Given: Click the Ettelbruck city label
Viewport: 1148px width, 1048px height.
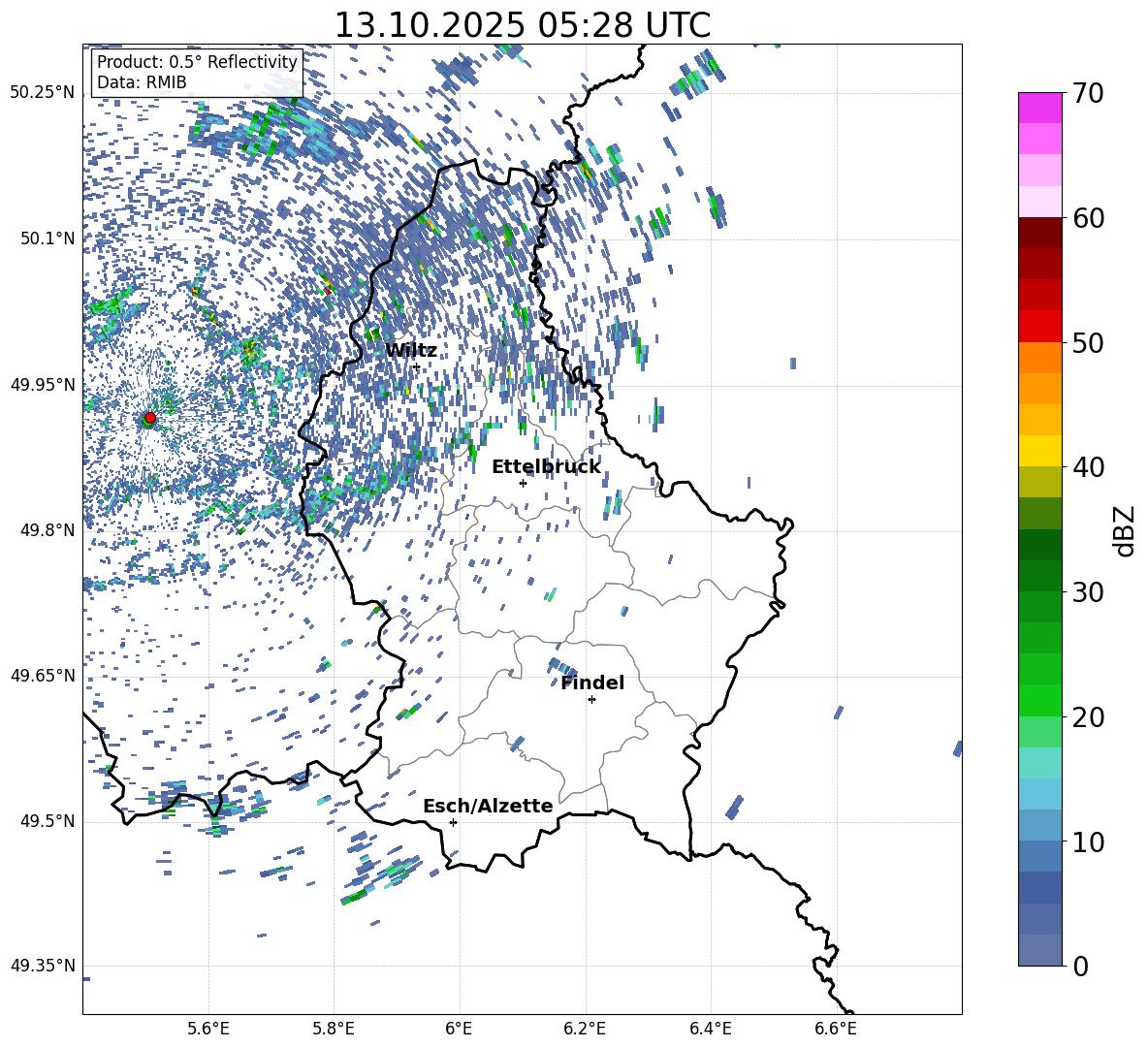Looking at the screenshot, I should tap(546, 467).
